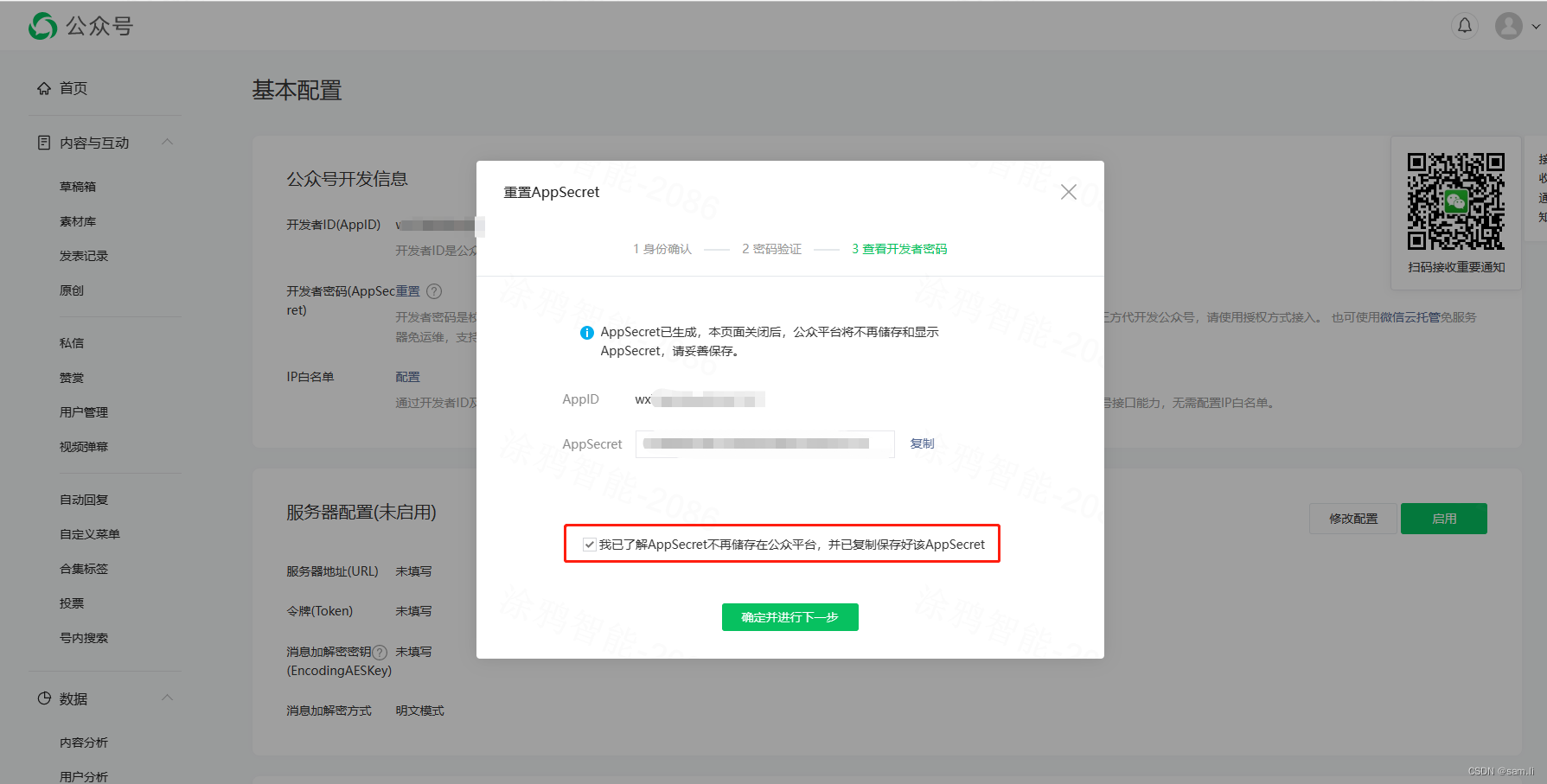Open 用户管理 page
1547x784 pixels.
coord(84,412)
